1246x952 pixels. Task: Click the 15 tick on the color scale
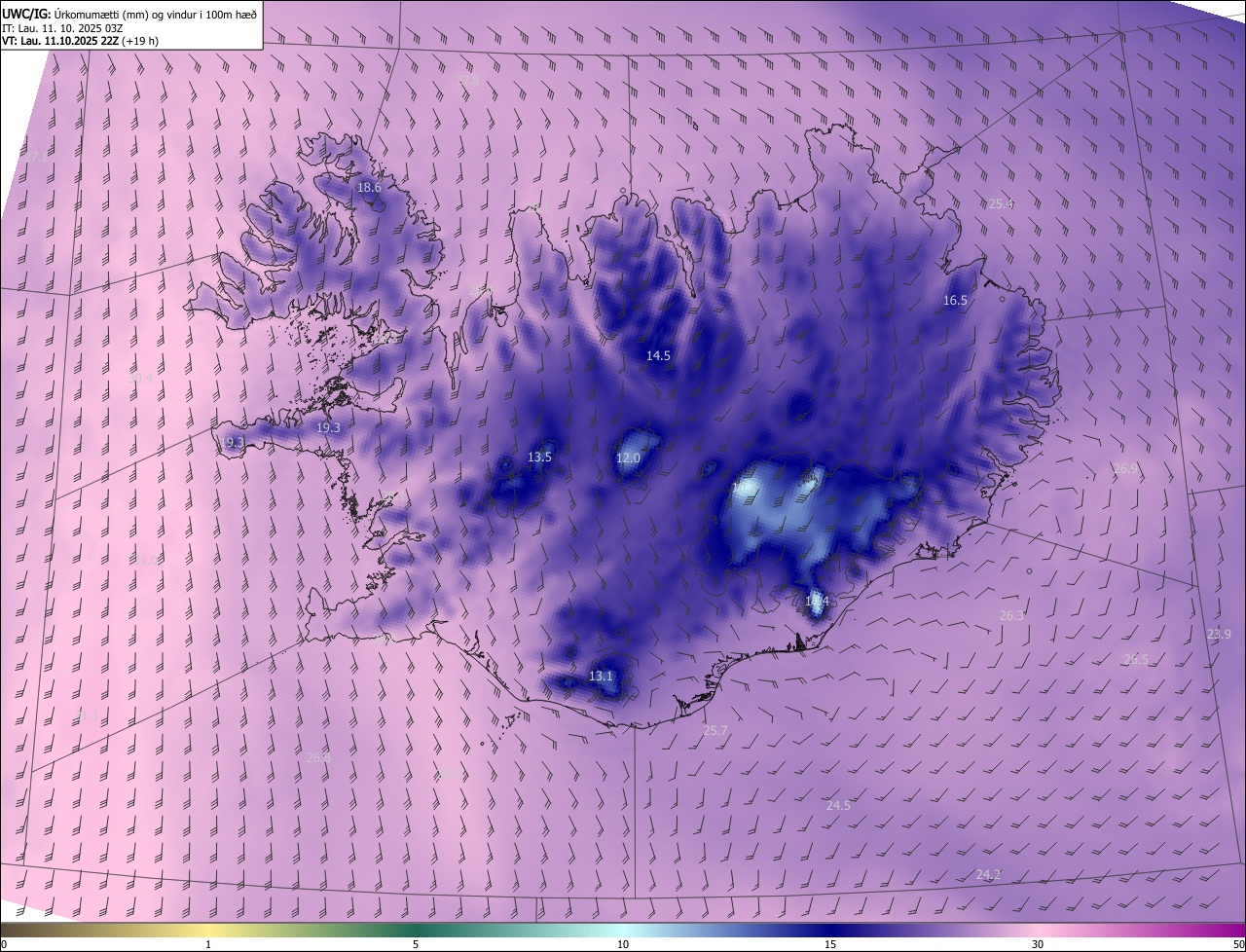[830, 944]
